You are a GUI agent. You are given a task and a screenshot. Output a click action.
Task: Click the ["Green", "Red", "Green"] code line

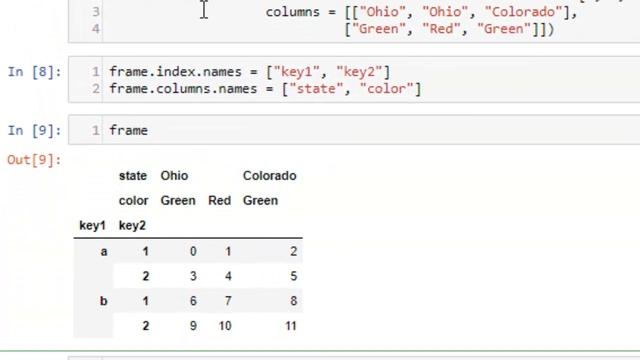coord(449,29)
